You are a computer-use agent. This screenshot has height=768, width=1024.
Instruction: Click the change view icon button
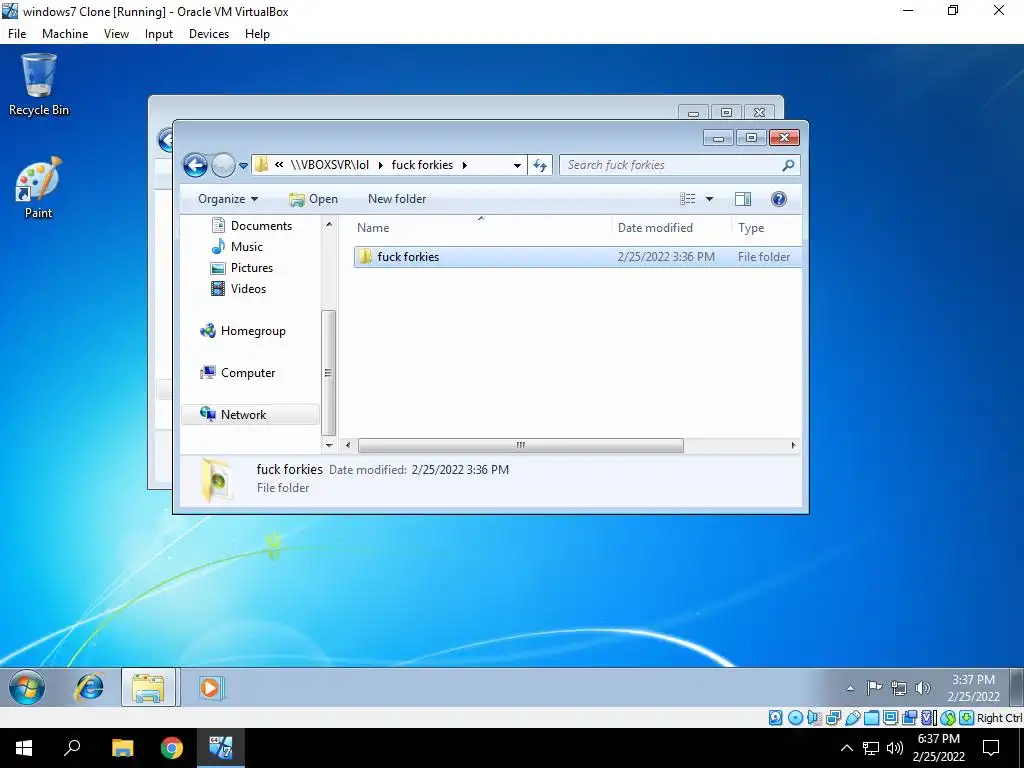(x=688, y=199)
